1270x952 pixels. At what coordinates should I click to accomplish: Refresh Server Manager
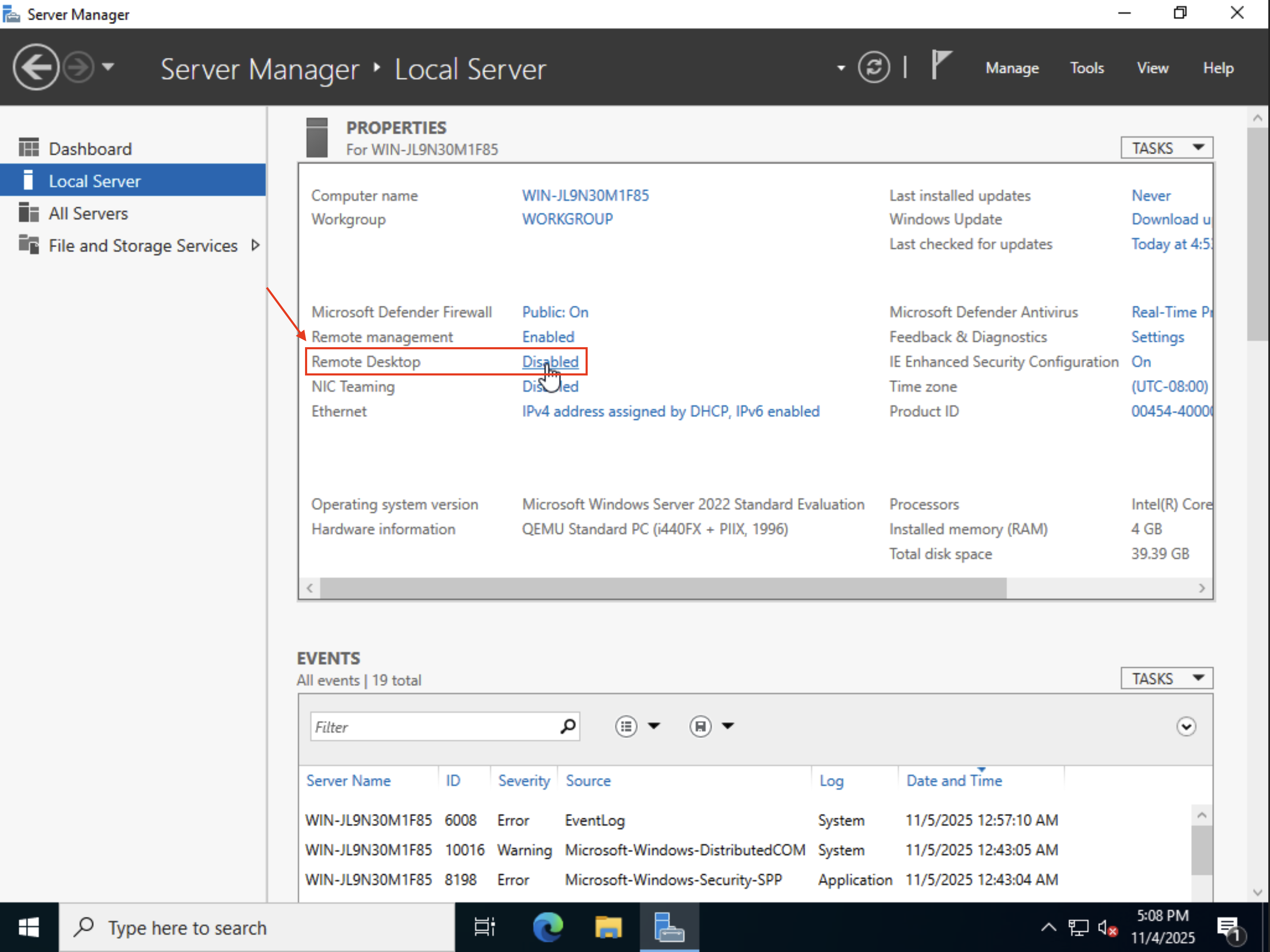point(874,67)
